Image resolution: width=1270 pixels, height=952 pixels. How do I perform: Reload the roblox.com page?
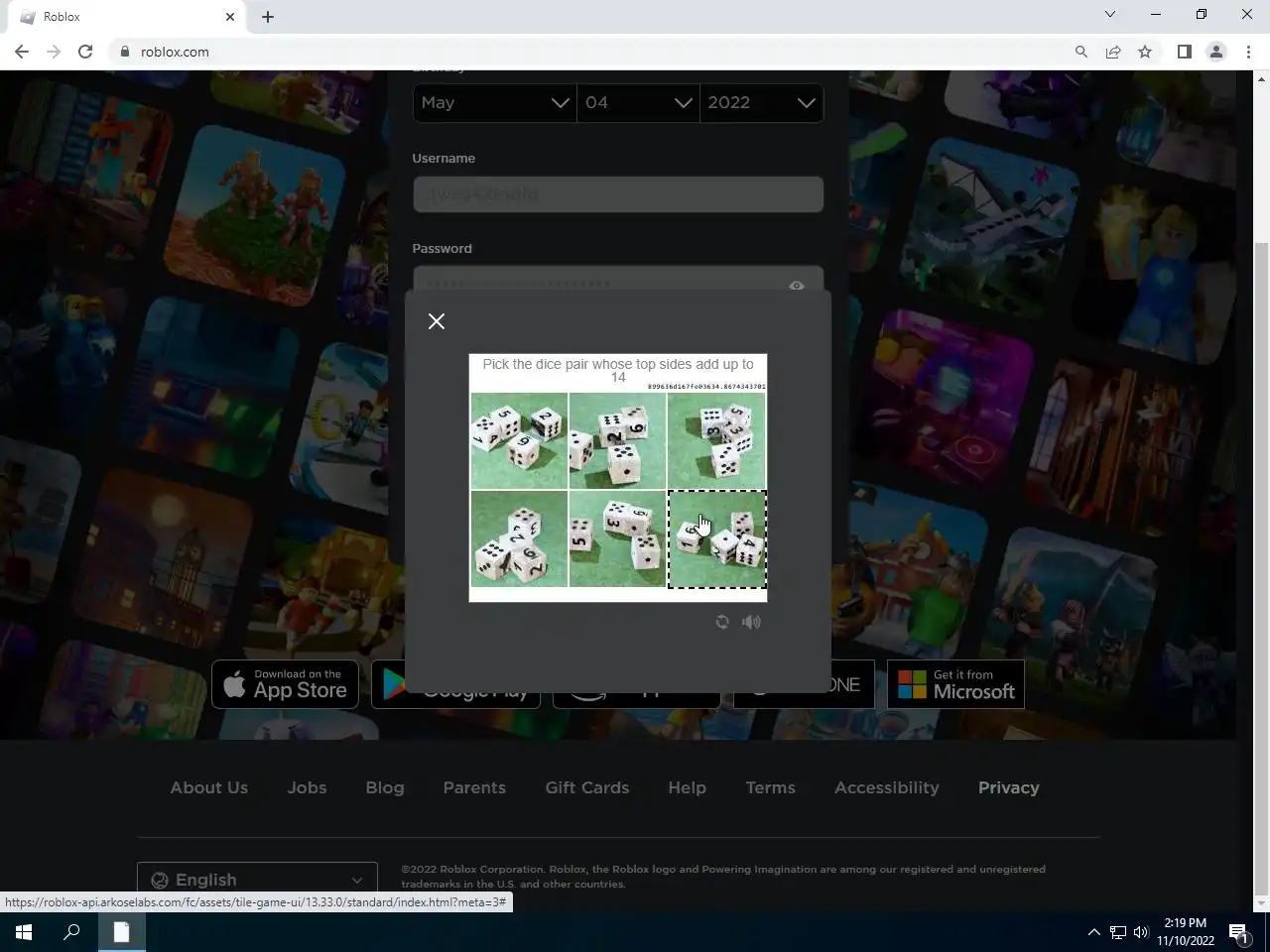click(85, 52)
